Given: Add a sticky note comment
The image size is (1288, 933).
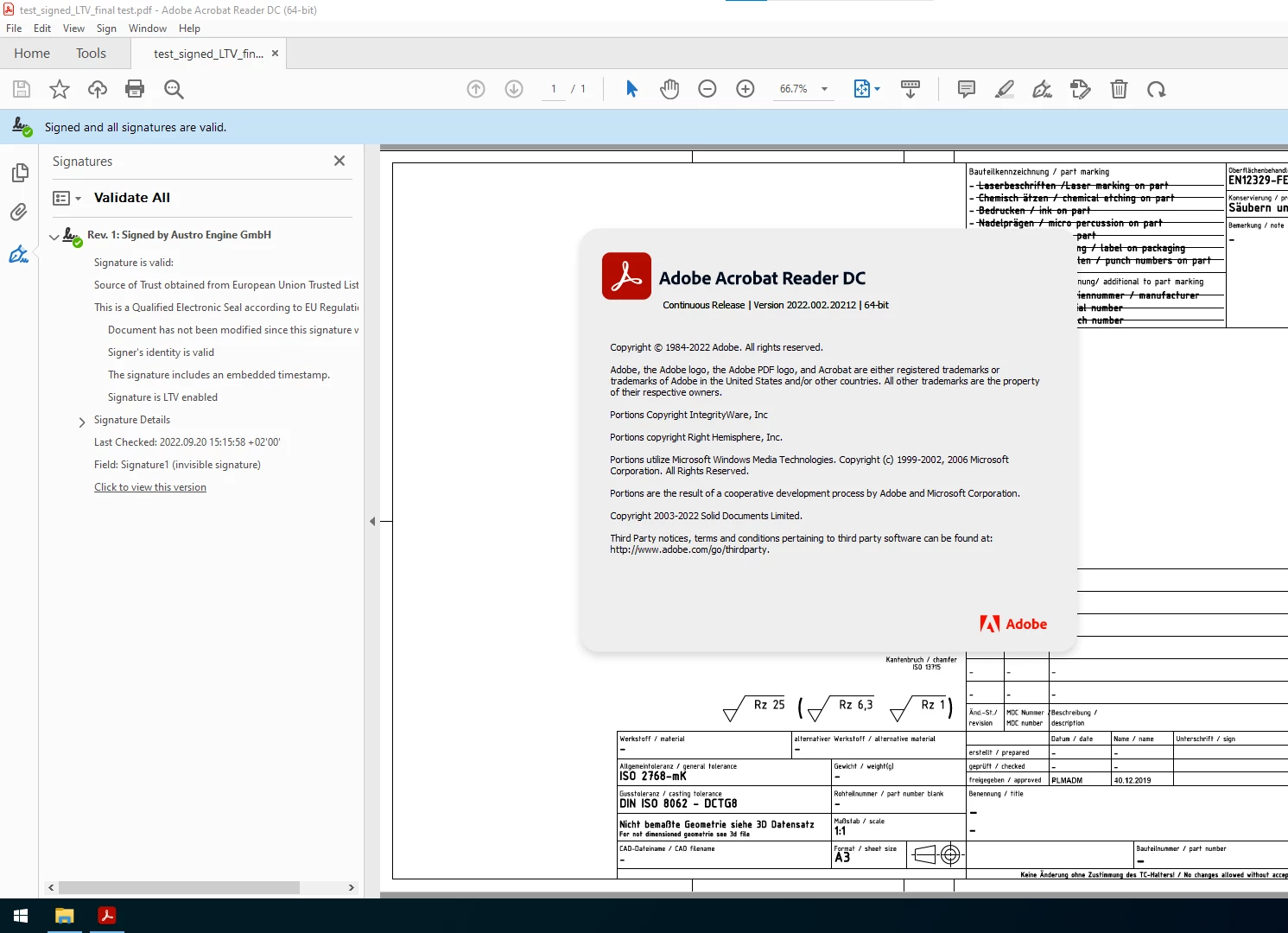Looking at the screenshot, I should click(967, 89).
